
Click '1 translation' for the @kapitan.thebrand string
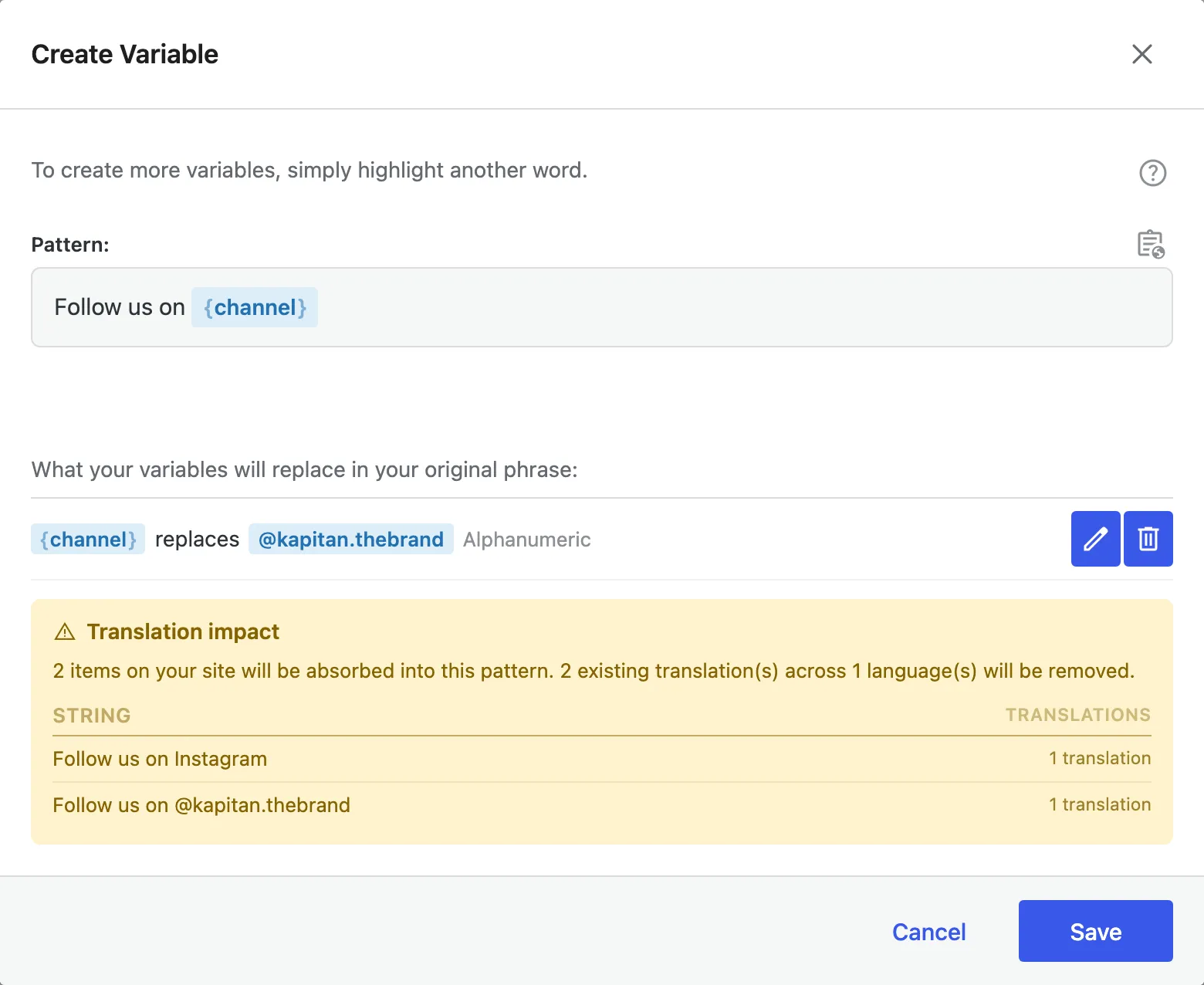pos(1100,804)
